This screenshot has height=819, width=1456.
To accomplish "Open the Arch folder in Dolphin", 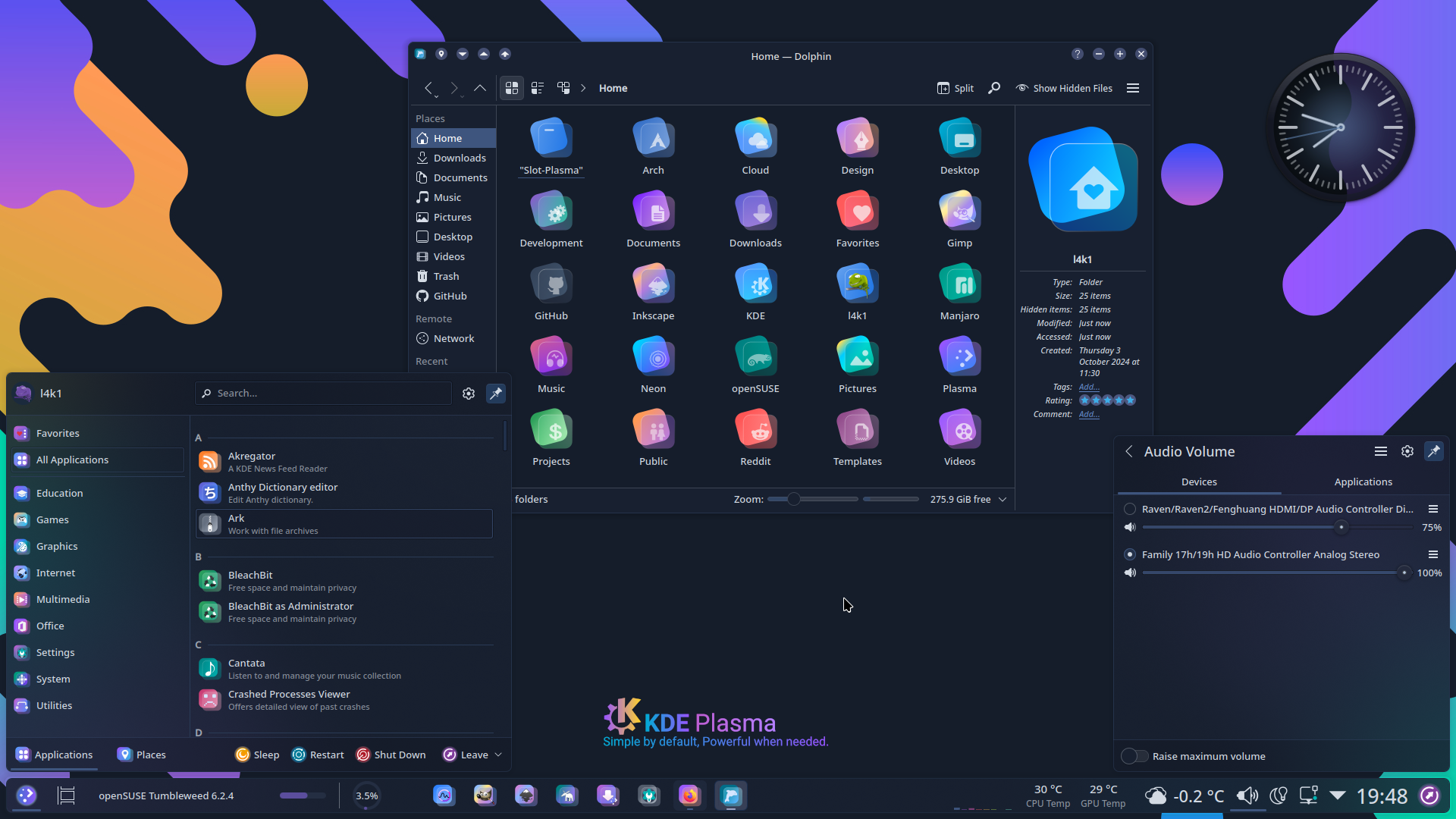I will (653, 146).
